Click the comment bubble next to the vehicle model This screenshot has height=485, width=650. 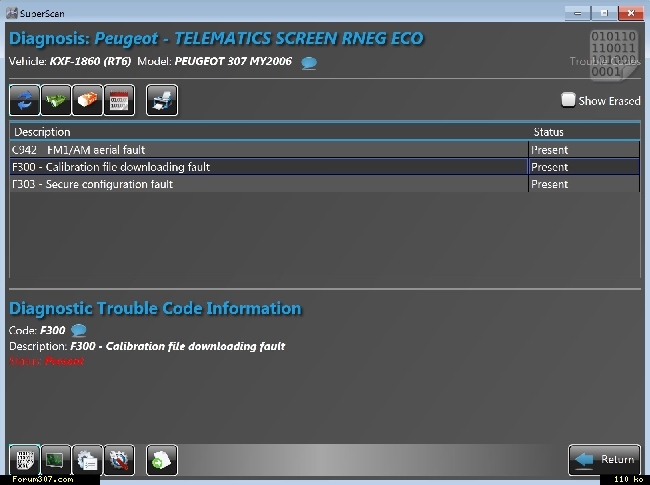point(309,63)
